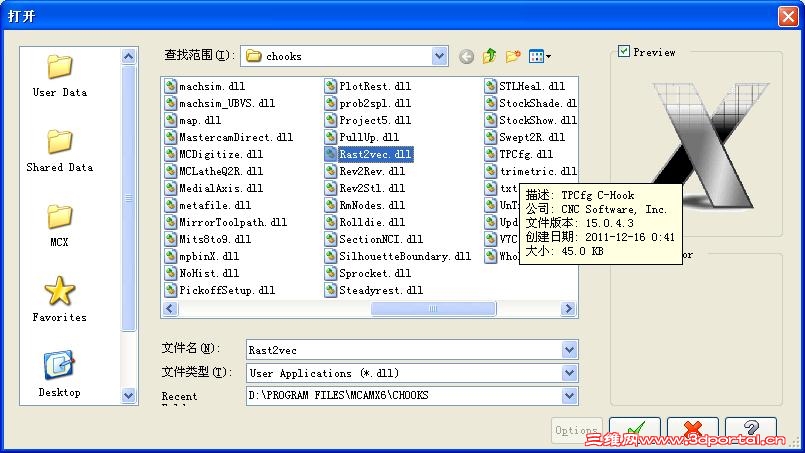
Task: Open the User Data folder shortcut
Action: (60, 76)
